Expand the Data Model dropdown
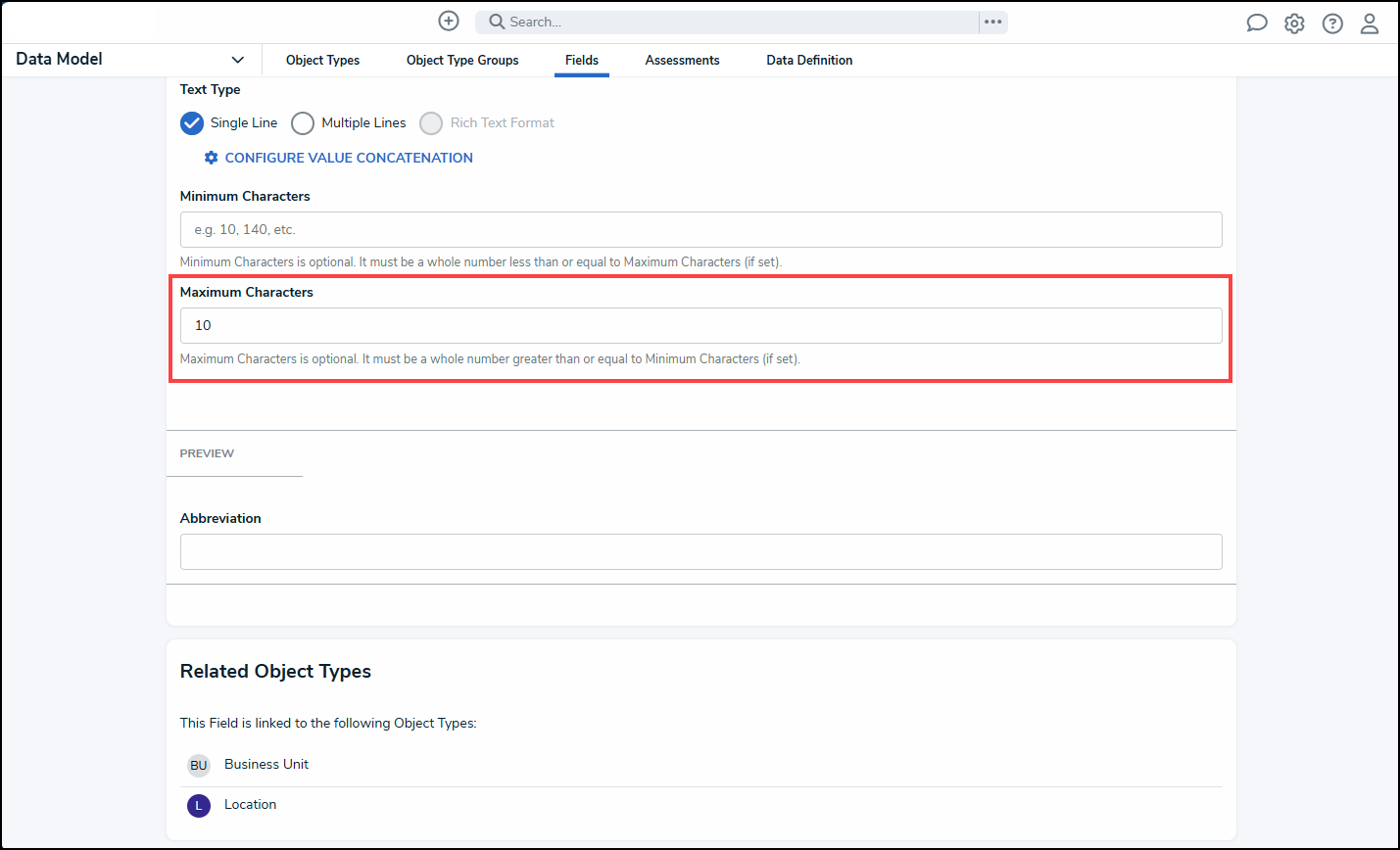This screenshot has width=1400, height=850. (x=237, y=60)
